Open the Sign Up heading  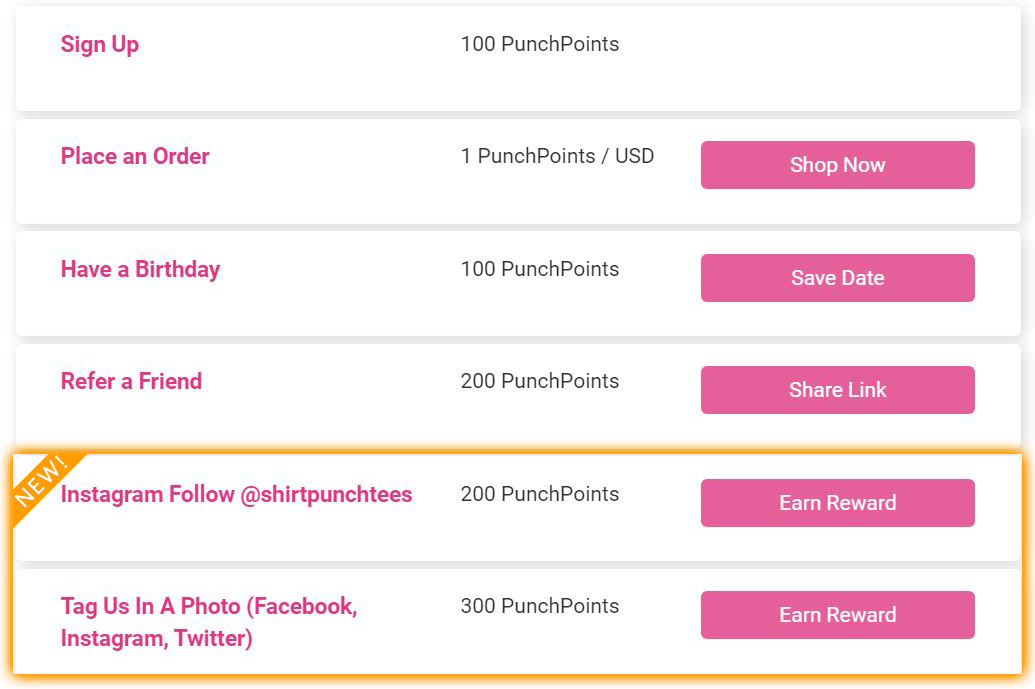[x=100, y=44]
